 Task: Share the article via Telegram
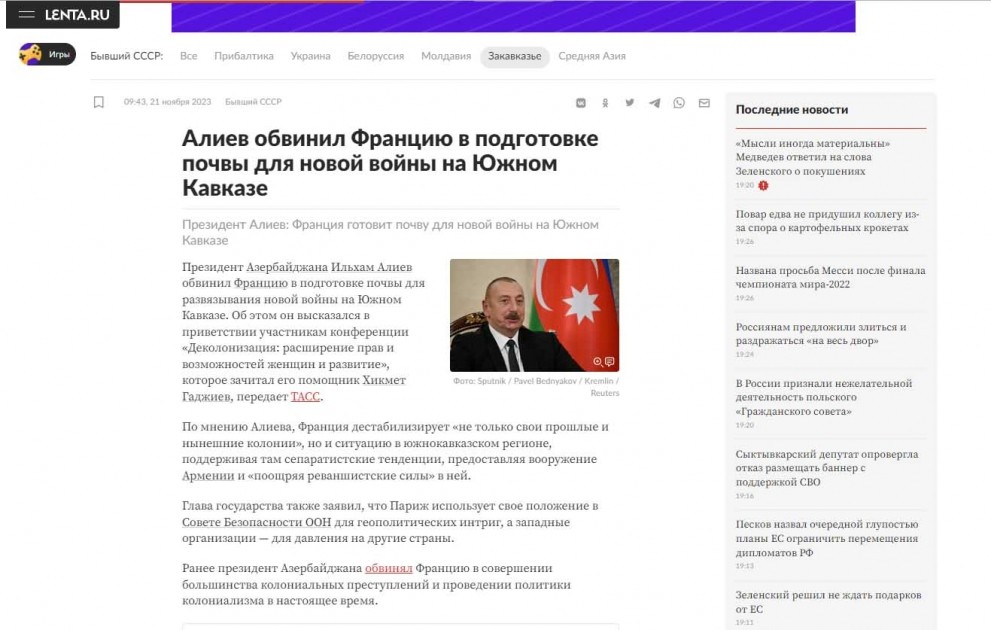tap(654, 101)
